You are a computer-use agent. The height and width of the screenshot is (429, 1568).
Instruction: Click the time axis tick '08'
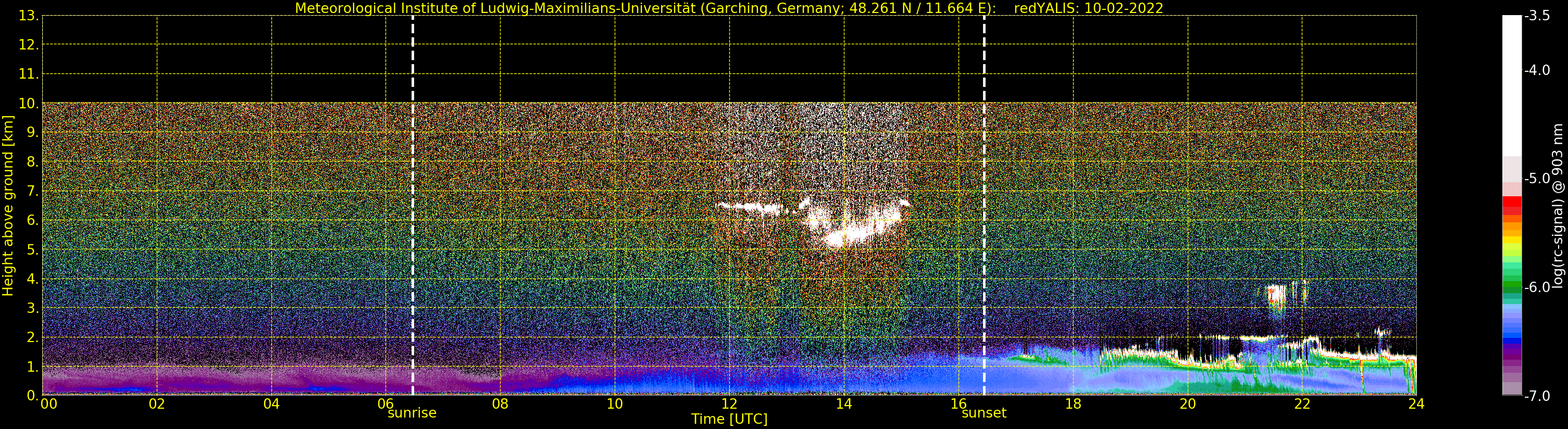(x=500, y=403)
